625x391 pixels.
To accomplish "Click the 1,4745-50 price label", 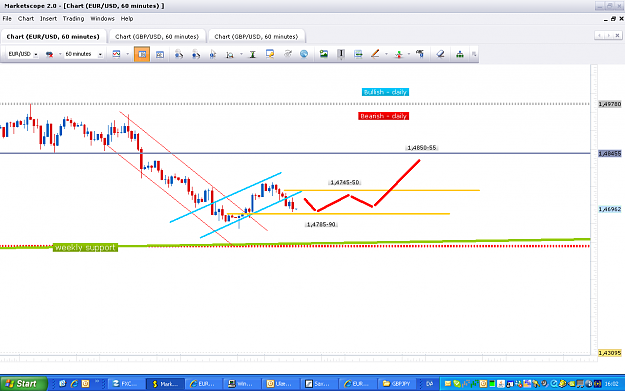I will click(344, 182).
